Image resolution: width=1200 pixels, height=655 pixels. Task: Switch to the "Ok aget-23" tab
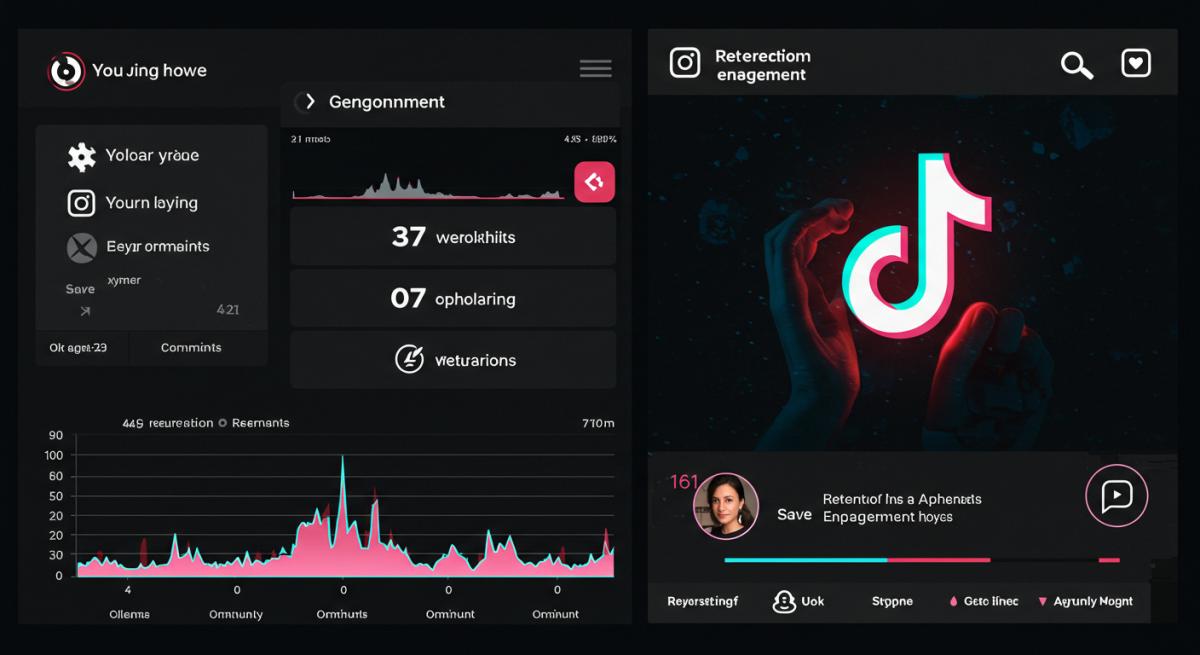point(78,348)
